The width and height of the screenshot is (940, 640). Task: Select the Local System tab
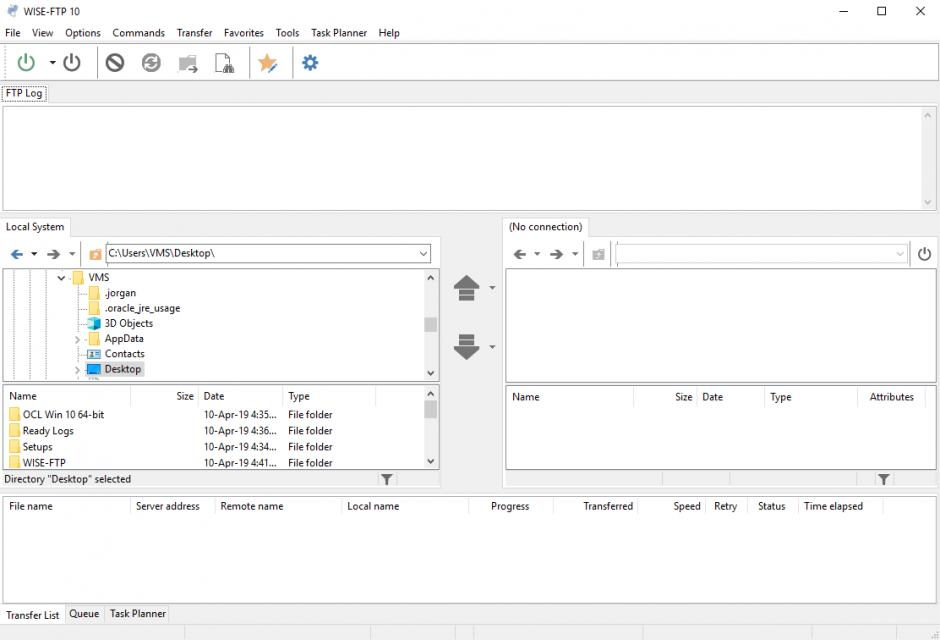(x=35, y=227)
